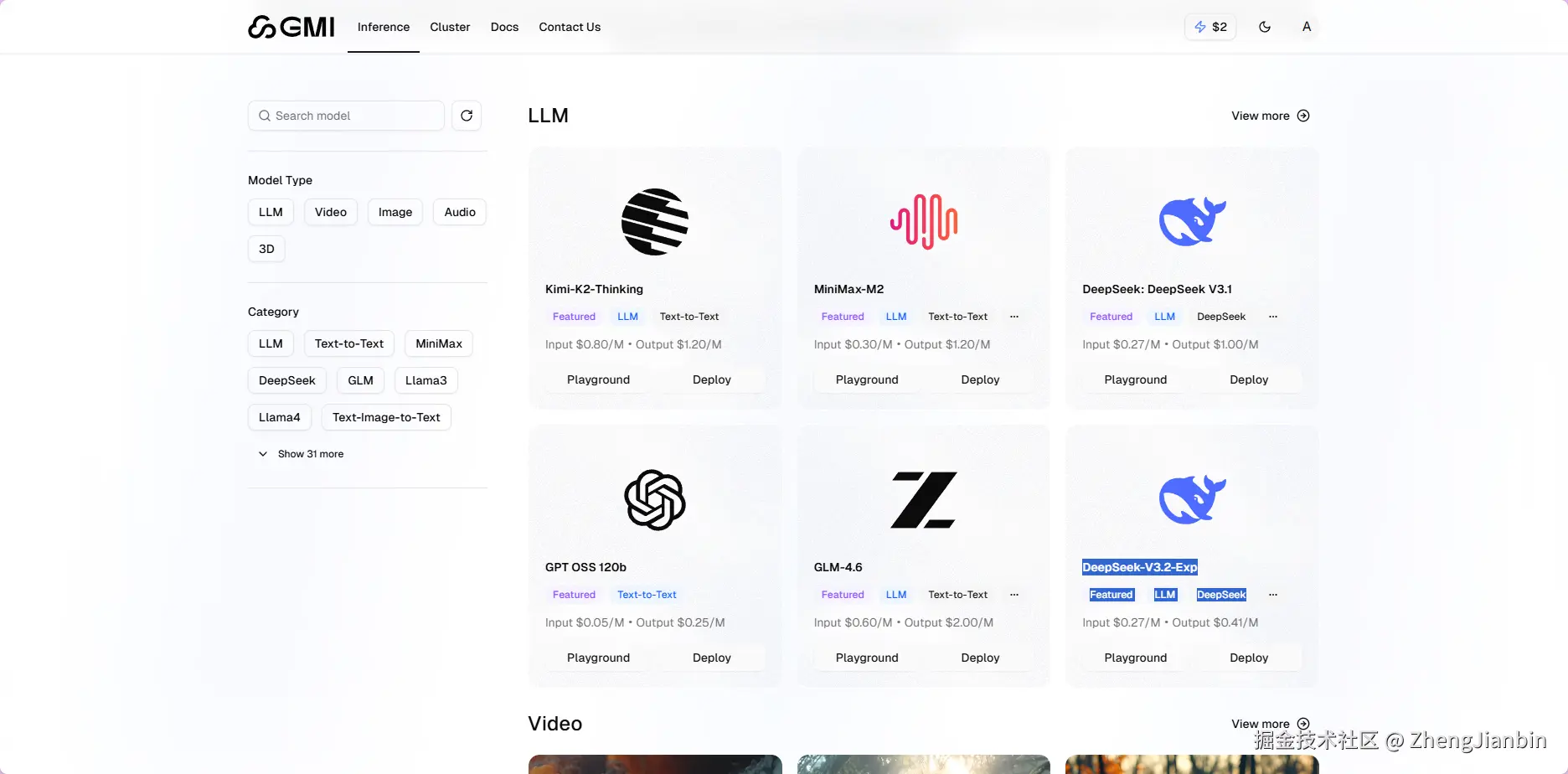Click the MiniMax-M2 waveform logo
The height and width of the screenshot is (774, 1568).
924,222
